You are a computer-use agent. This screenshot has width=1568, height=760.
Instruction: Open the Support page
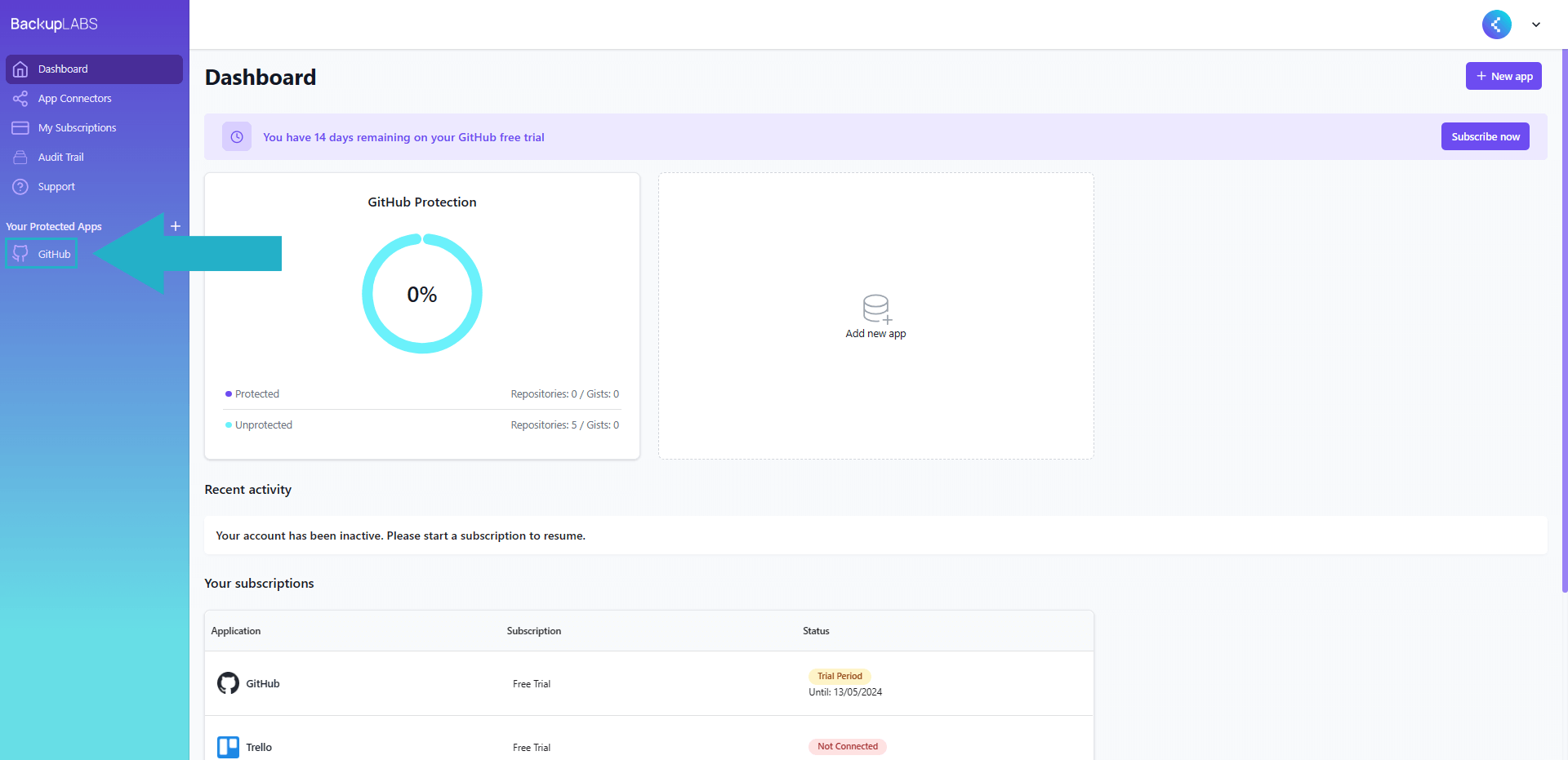point(94,187)
